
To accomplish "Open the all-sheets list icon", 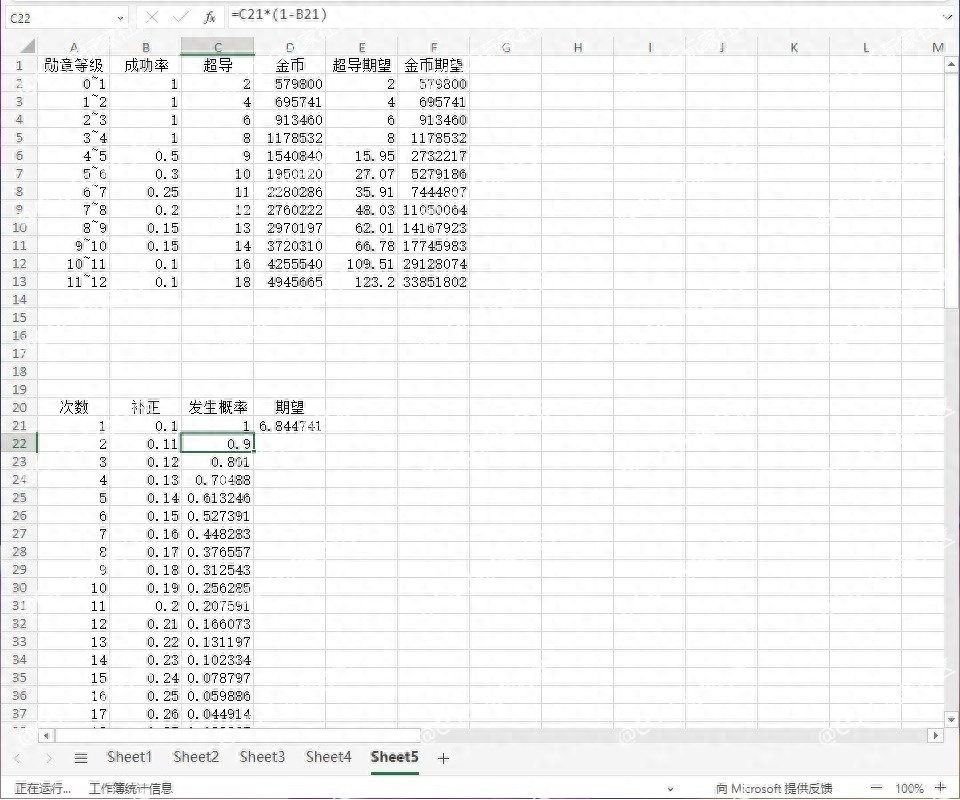I will 80,758.
